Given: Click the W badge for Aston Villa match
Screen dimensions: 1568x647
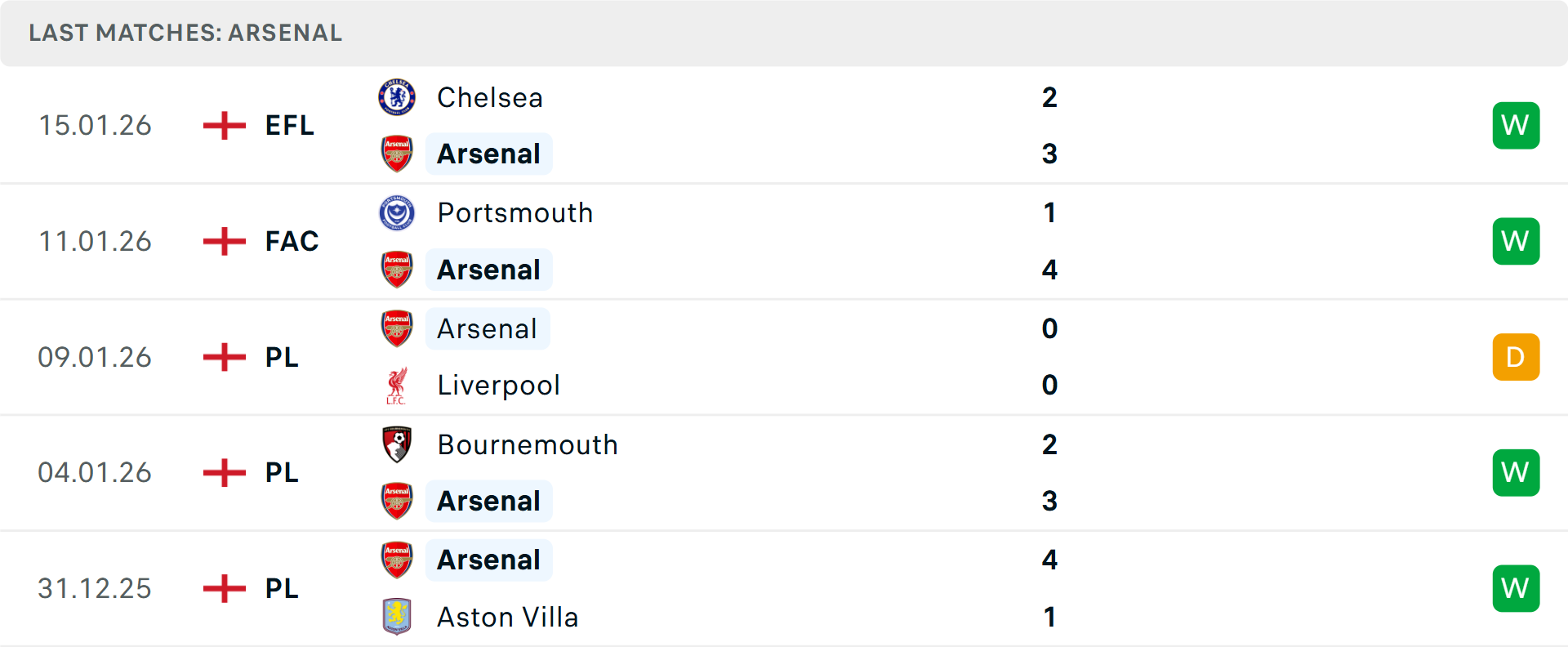Looking at the screenshot, I should click(1516, 588).
